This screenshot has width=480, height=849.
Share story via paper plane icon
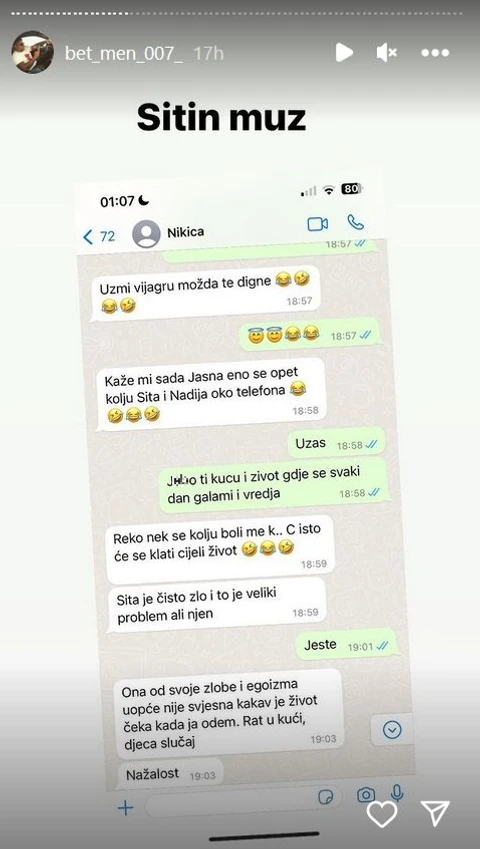[435, 813]
